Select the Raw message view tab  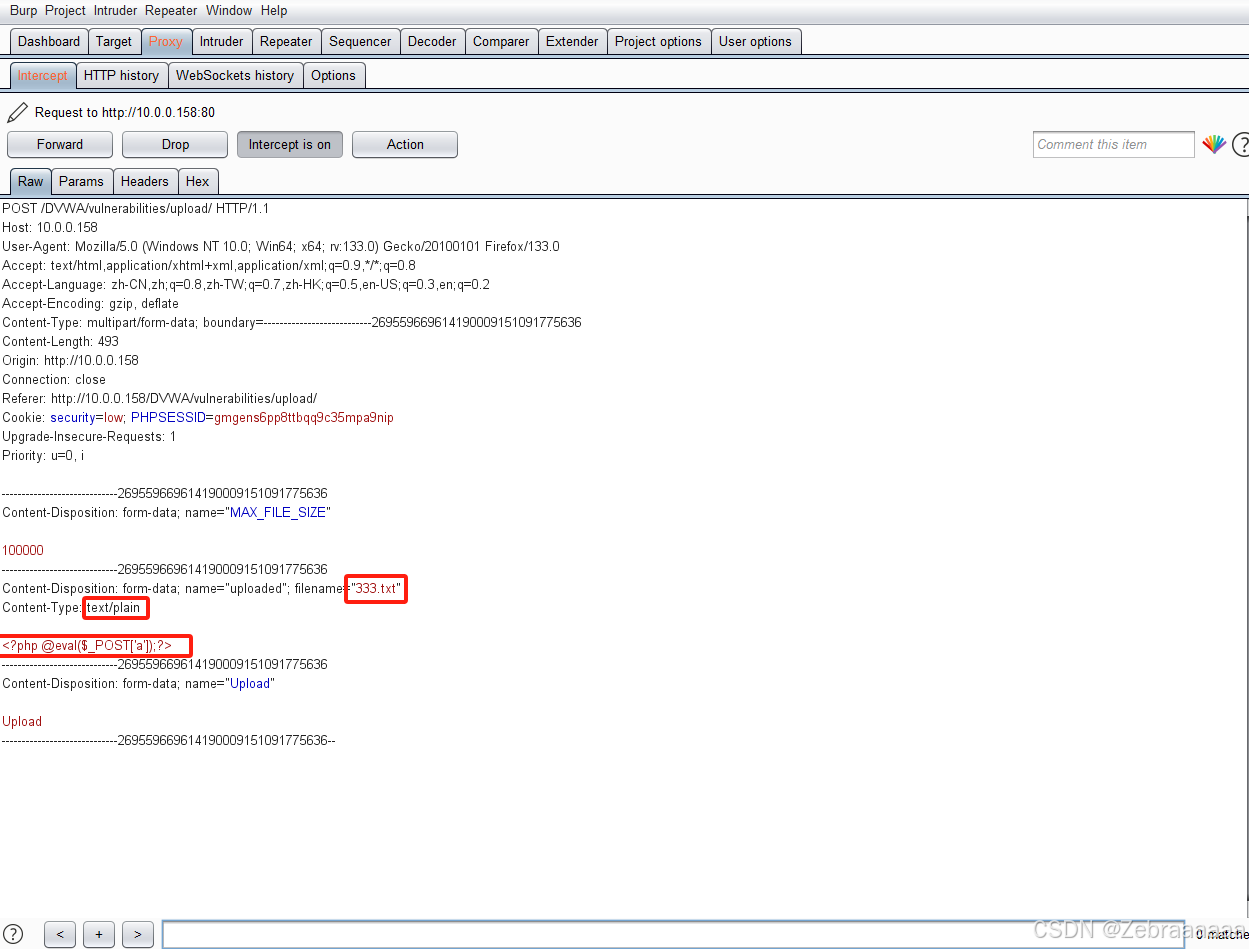pos(31,181)
